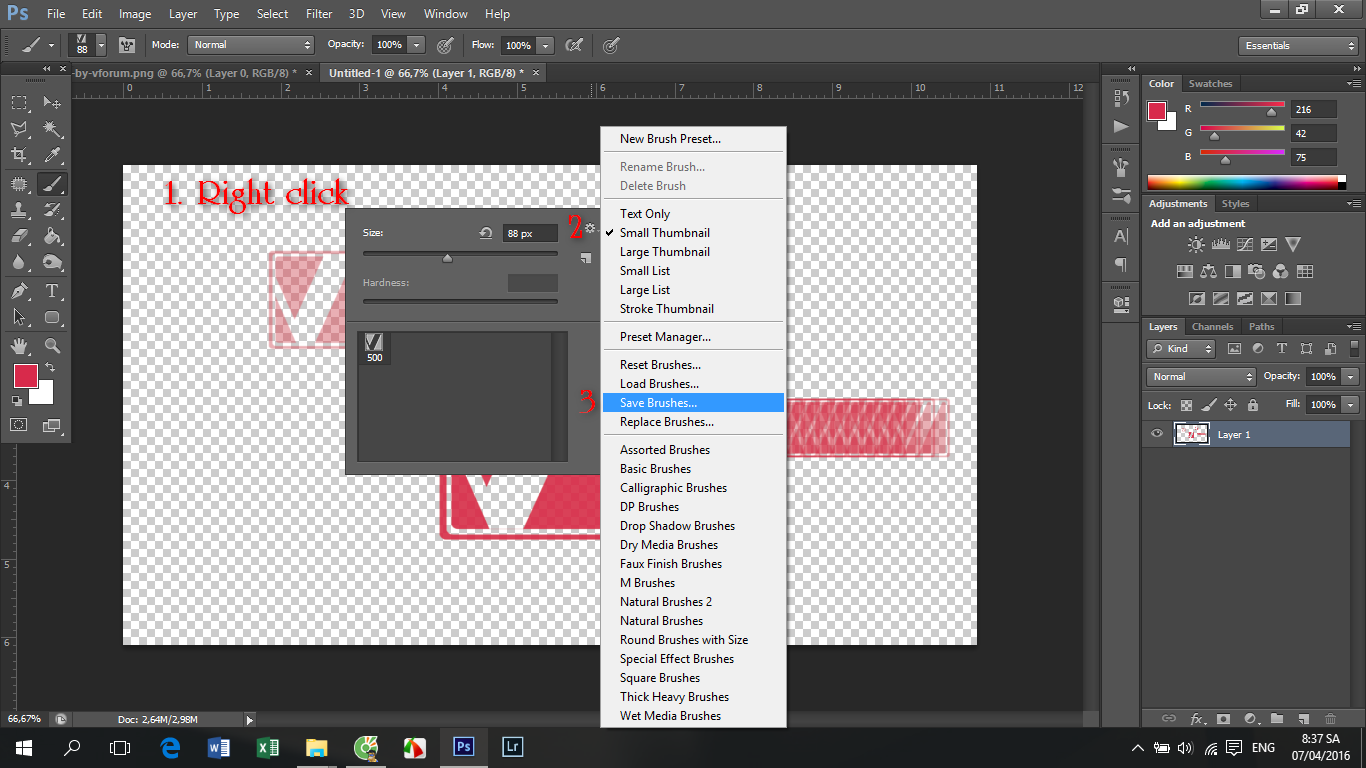Select the Move tool
This screenshot has height=768, width=1366.
52,103
